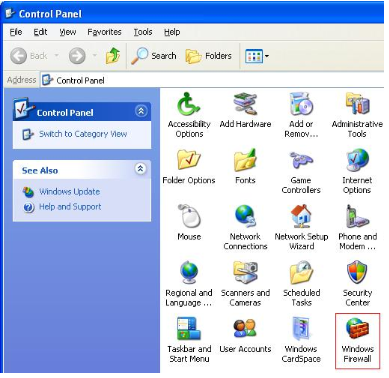389x378 pixels.
Task: Open Mouse settings icon
Action: [x=189, y=223]
